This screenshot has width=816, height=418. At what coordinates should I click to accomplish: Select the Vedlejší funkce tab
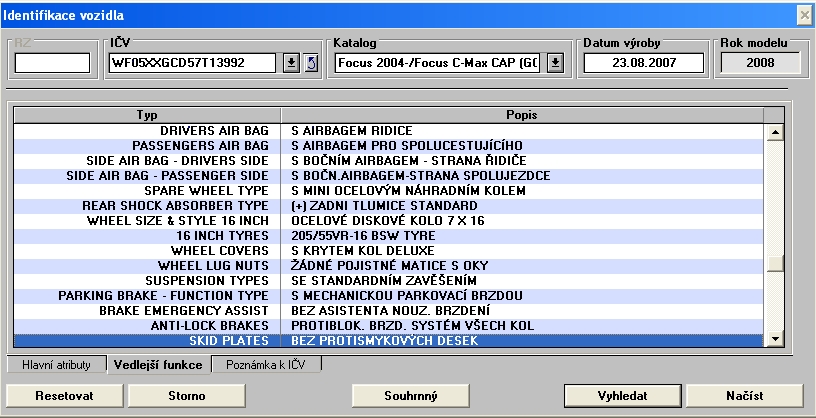(156, 365)
